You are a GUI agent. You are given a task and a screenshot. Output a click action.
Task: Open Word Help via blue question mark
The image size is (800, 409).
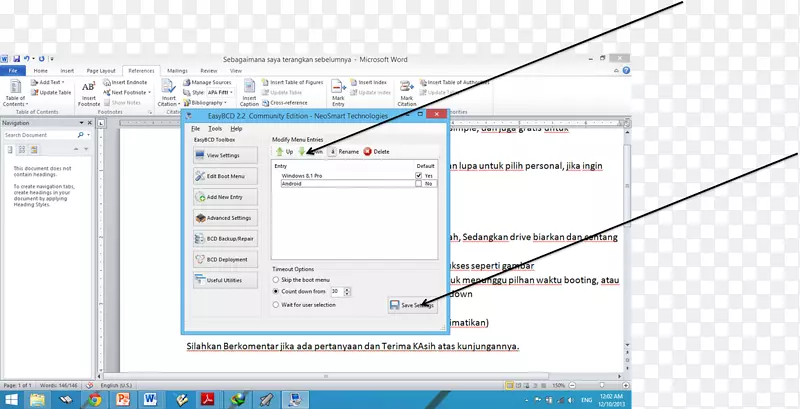[x=626, y=70]
